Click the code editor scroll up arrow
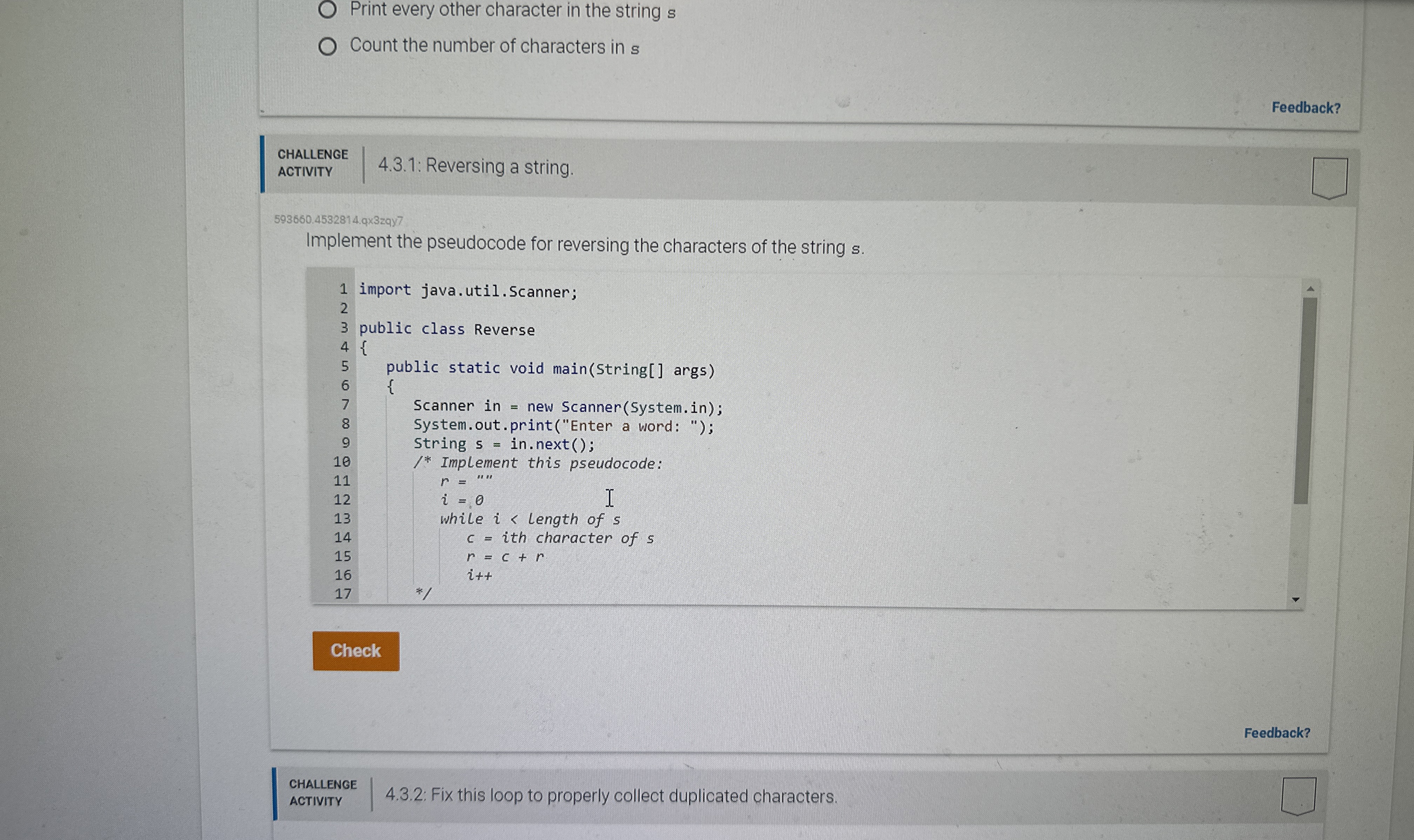This screenshot has height=840, width=1414. pyautogui.click(x=1310, y=289)
